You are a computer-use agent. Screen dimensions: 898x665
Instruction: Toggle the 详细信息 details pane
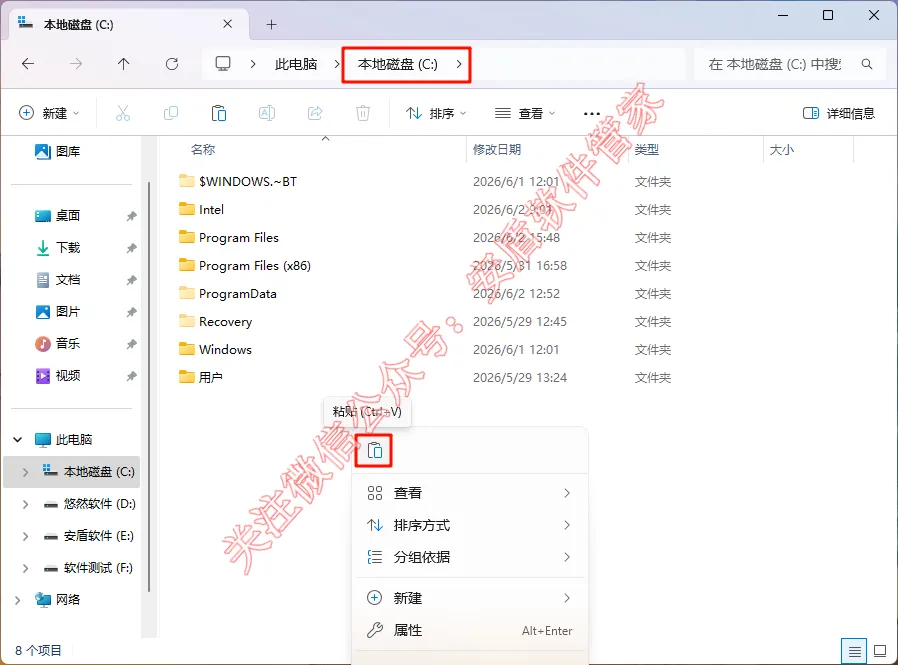click(x=838, y=113)
